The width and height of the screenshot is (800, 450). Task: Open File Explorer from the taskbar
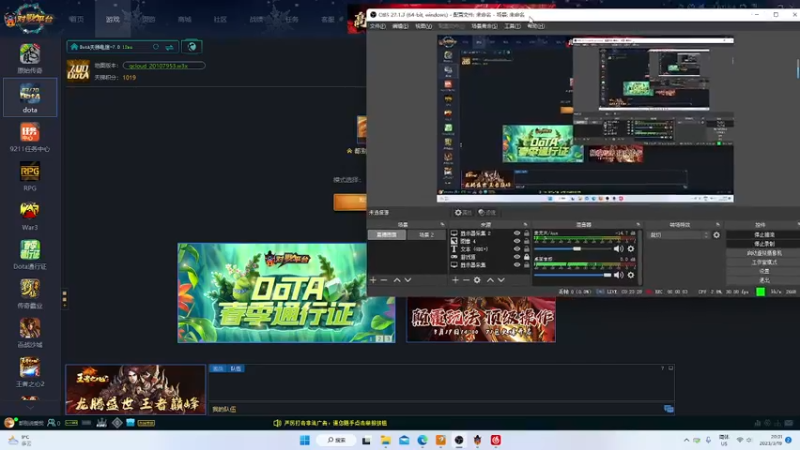click(x=385, y=440)
